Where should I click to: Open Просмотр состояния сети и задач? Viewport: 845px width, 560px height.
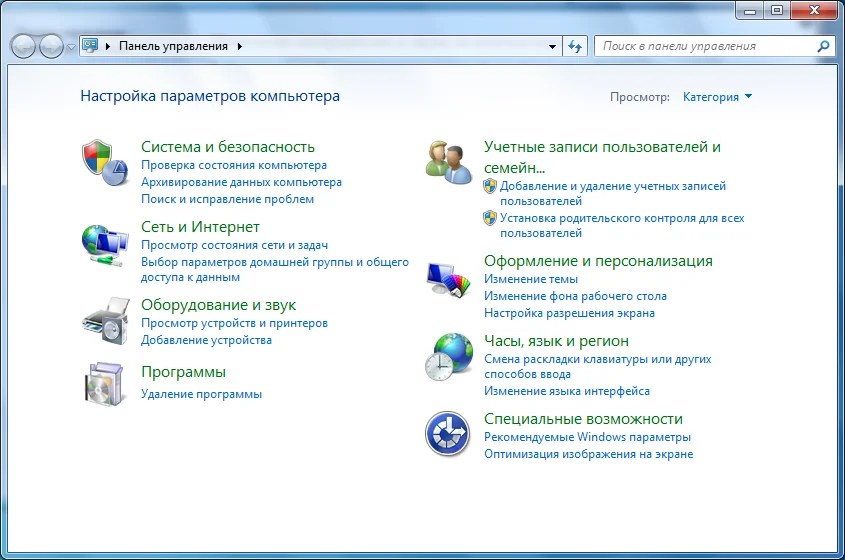(234, 245)
